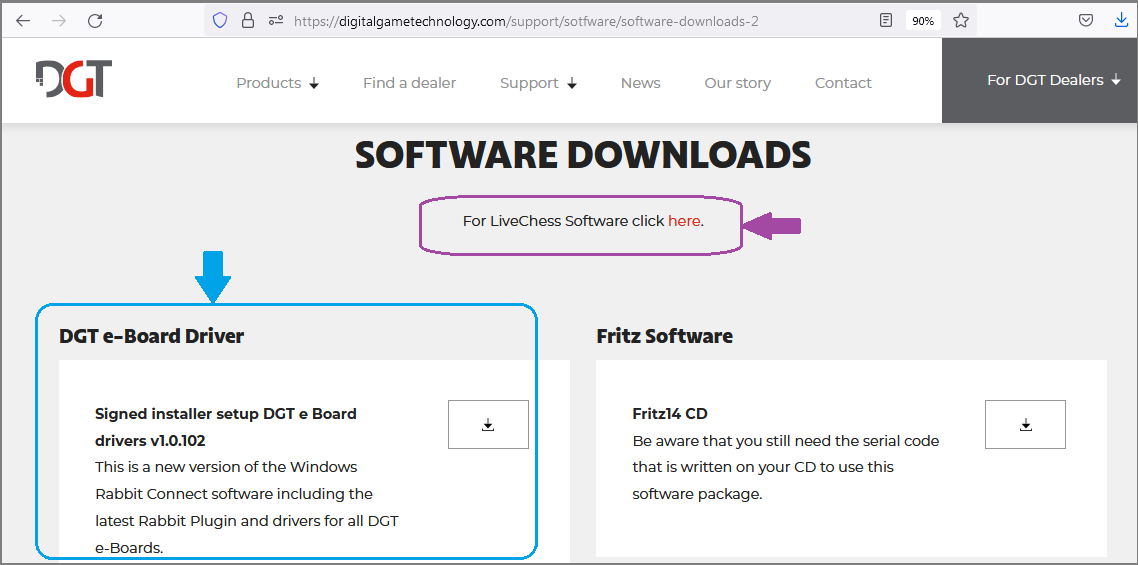Image resolution: width=1138 pixels, height=565 pixels.
Task: Go to the News page
Action: pos(641,84)
